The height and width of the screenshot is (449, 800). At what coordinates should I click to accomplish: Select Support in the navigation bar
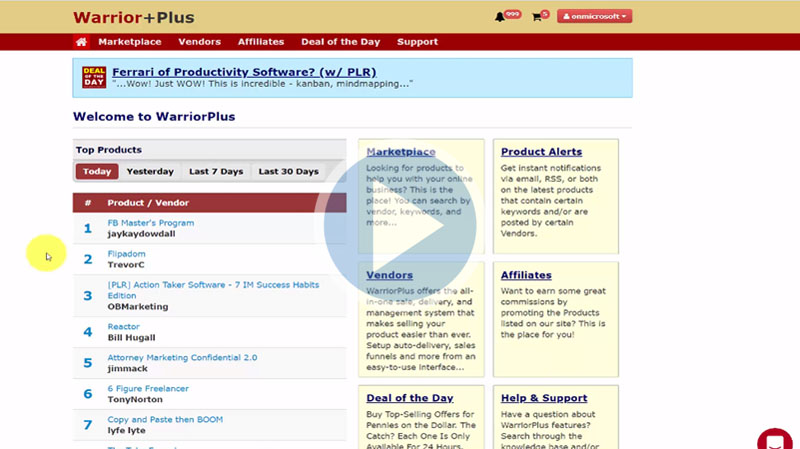pos(417,42)
